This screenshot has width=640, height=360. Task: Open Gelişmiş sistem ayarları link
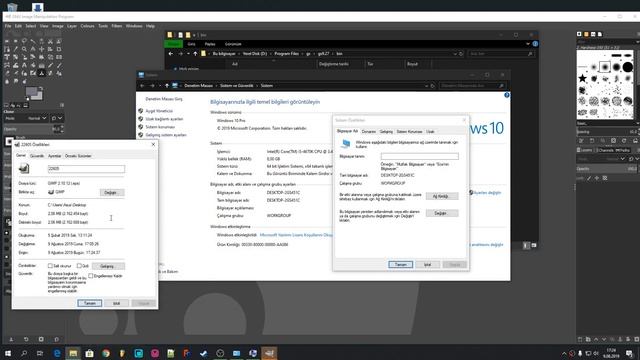(x=166, y=135)
